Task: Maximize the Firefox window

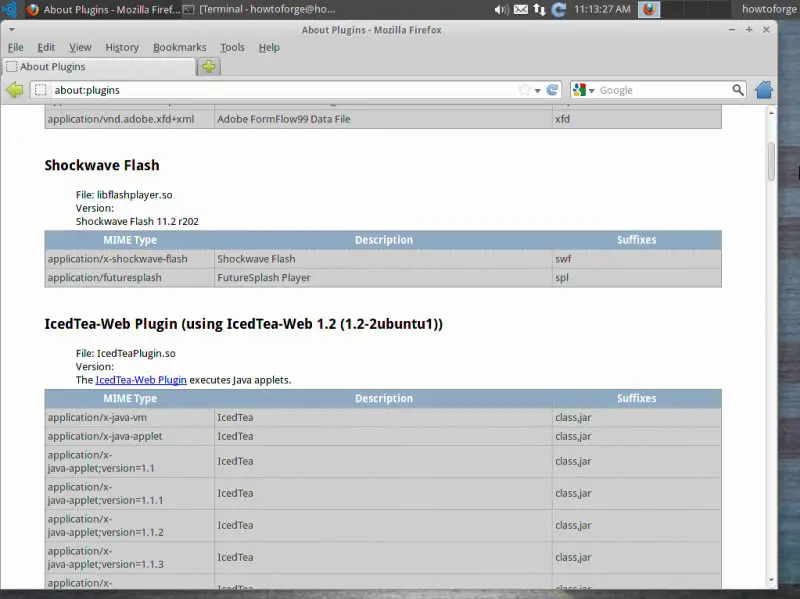Action: pyautogui.click(x=749, y=30)
